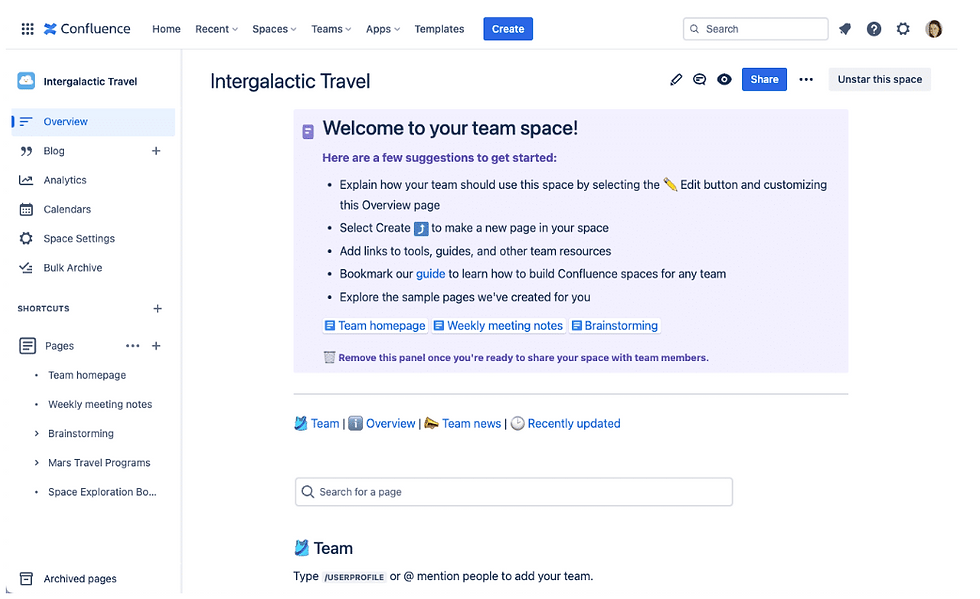
Task: Click the Archived pages box icon
Action: (26, 578)
